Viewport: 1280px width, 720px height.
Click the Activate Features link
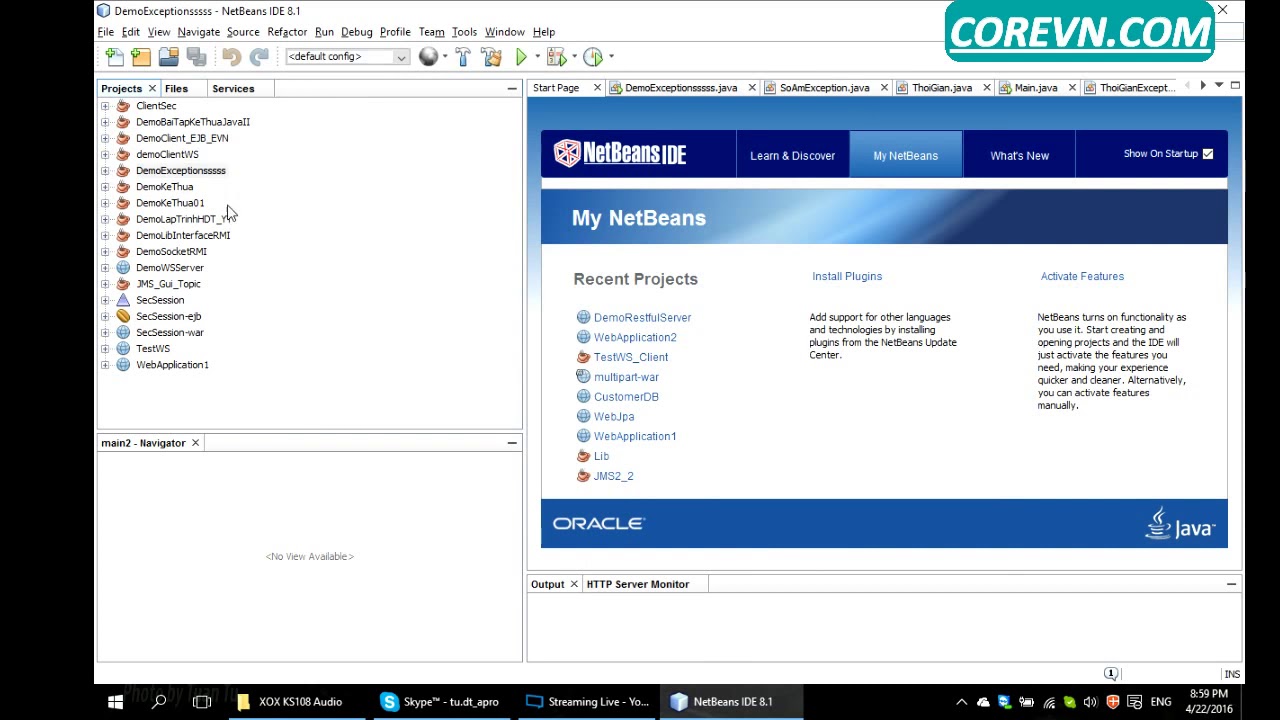[1082, 277]
